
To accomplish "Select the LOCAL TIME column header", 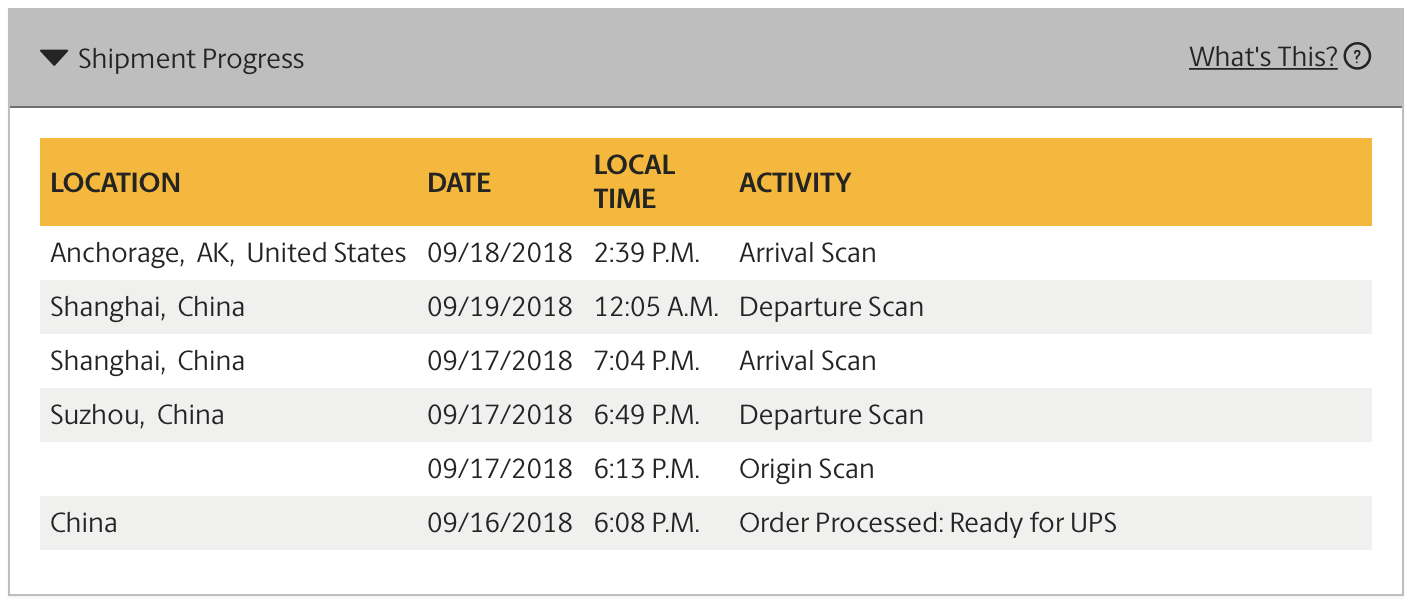I will tap(634, 181).
